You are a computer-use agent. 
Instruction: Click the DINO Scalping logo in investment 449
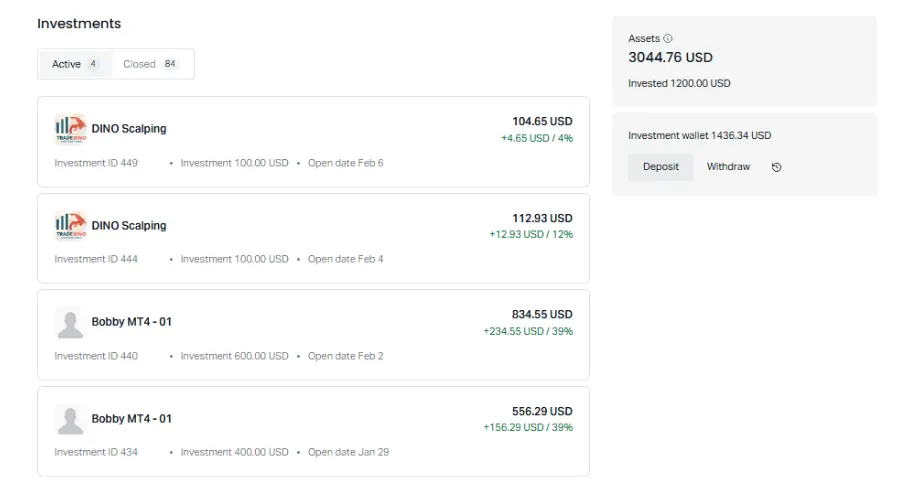(70, 129)
